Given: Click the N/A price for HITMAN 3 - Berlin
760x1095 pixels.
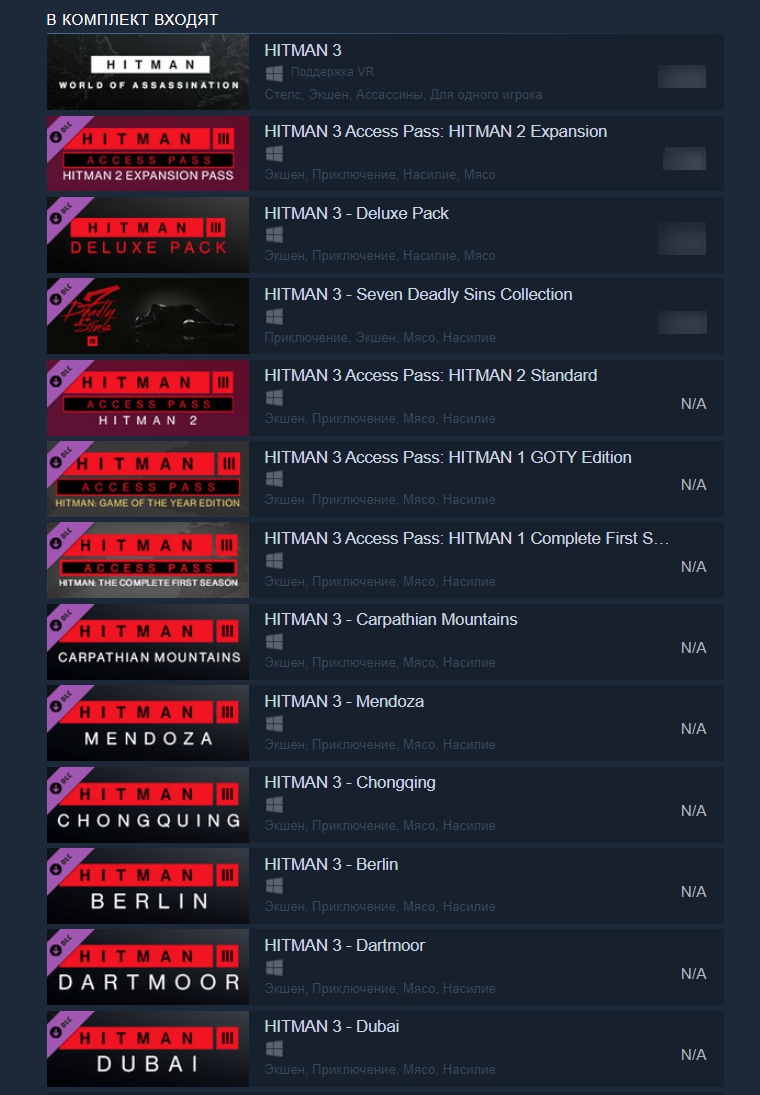Looking at the screenshot, I should click(693, 892).
